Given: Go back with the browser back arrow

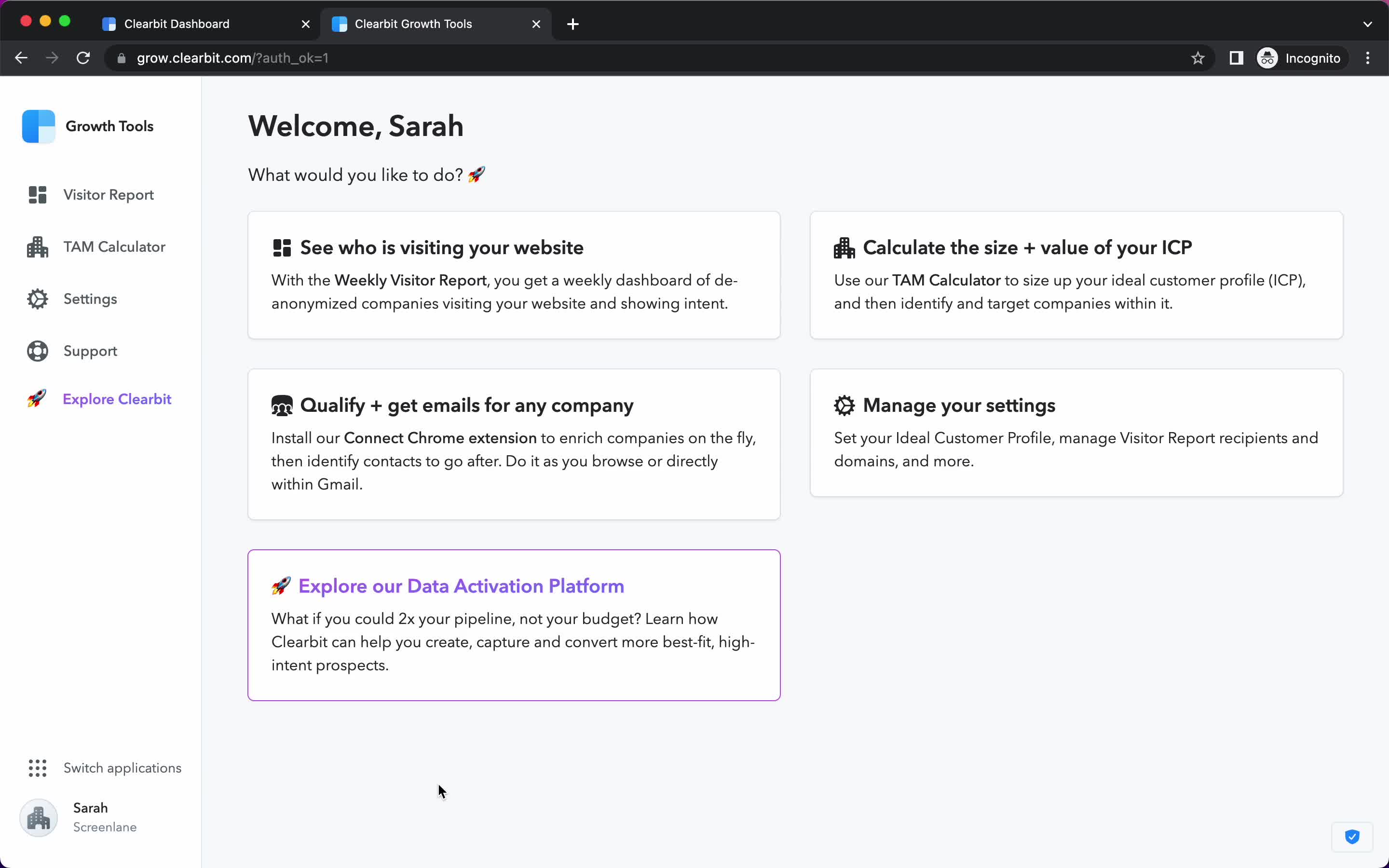Looking at the screenshot, I should point(21,58).
